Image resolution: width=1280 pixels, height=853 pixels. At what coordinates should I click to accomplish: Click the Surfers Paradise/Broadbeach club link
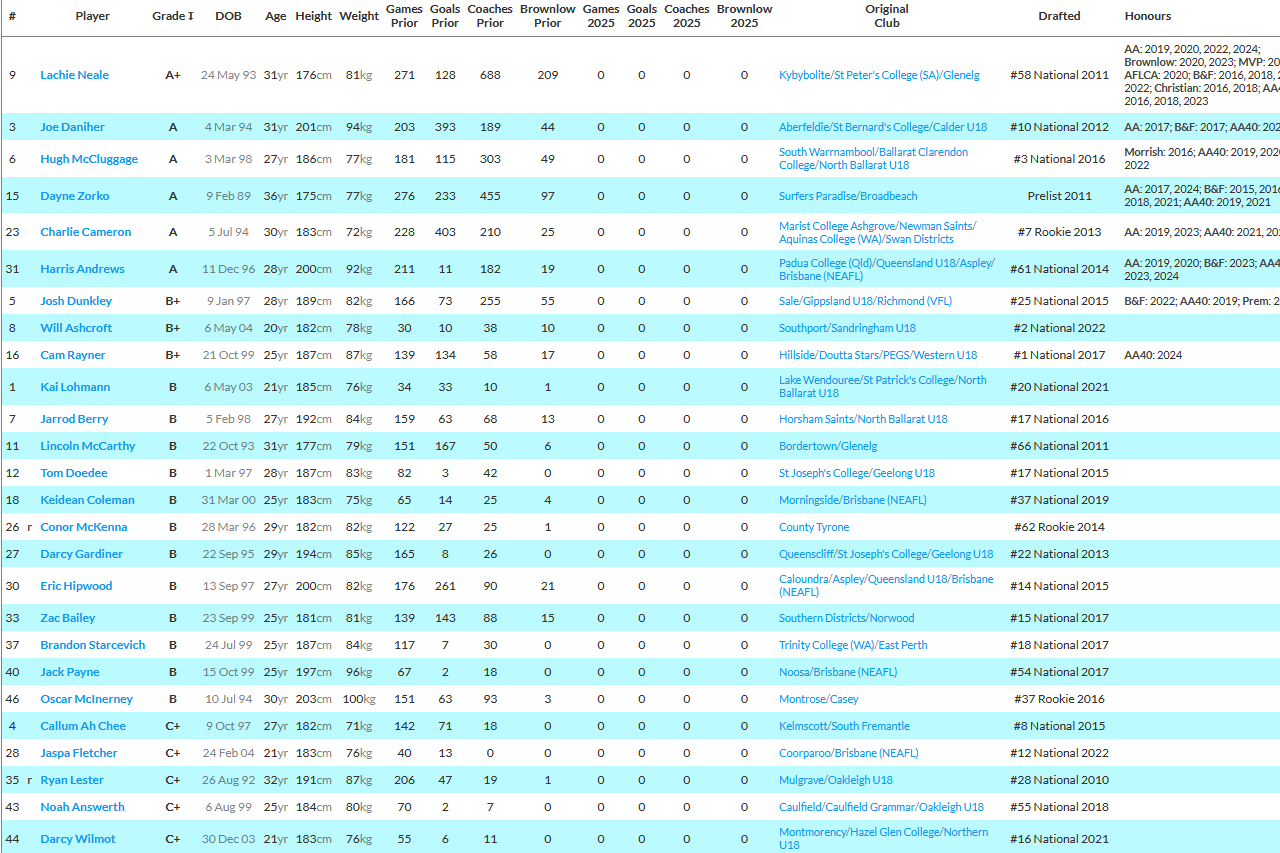(847, 196)
